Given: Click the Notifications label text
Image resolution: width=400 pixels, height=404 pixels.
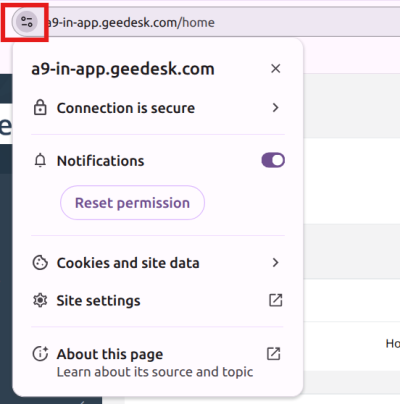Looking at the screenshot, I should tap(100, 161).
